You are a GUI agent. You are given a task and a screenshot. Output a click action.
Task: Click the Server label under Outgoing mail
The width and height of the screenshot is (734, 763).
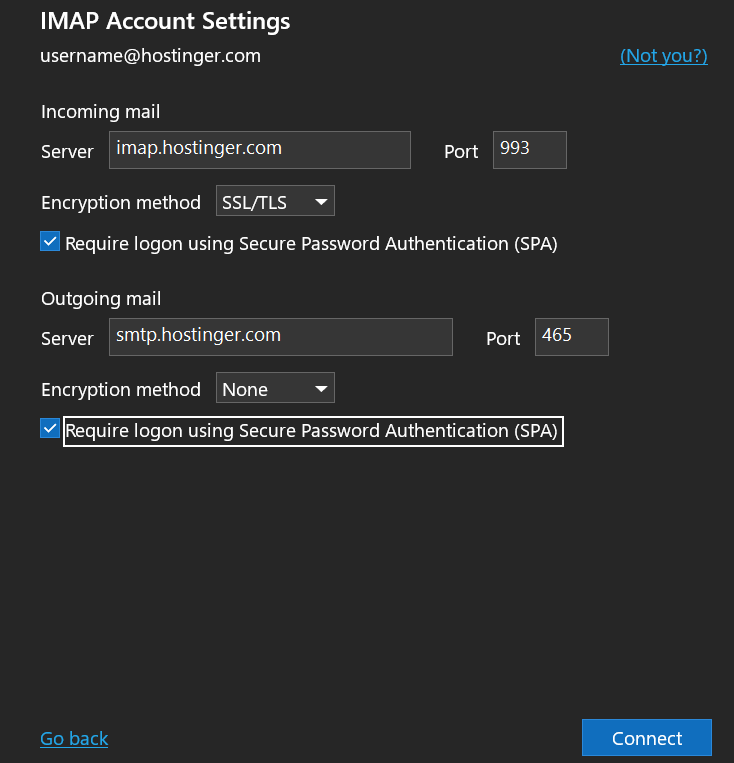[67, 339]
